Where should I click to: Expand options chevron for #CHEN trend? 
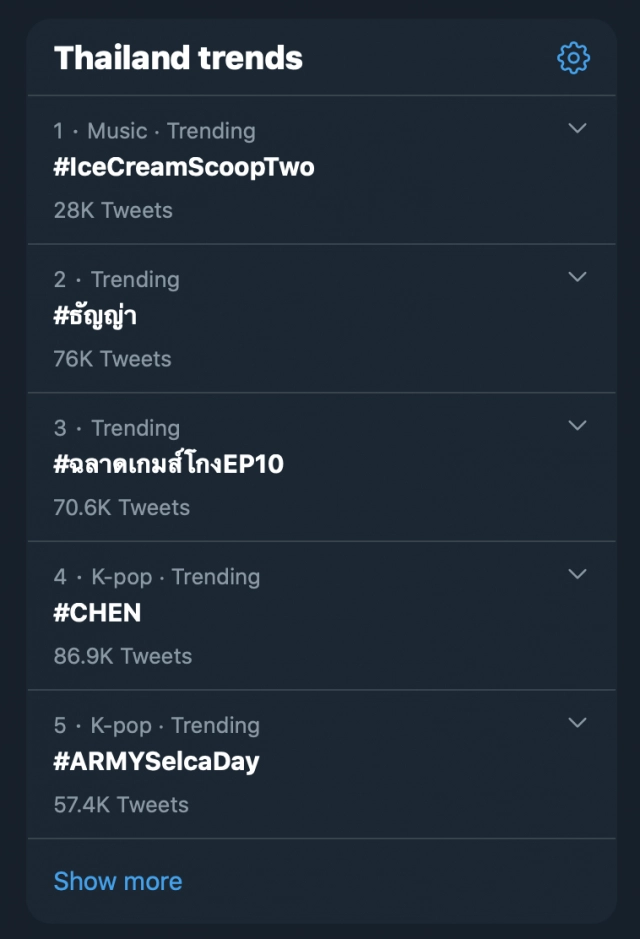pyautogui.click(x=577, y=574)
